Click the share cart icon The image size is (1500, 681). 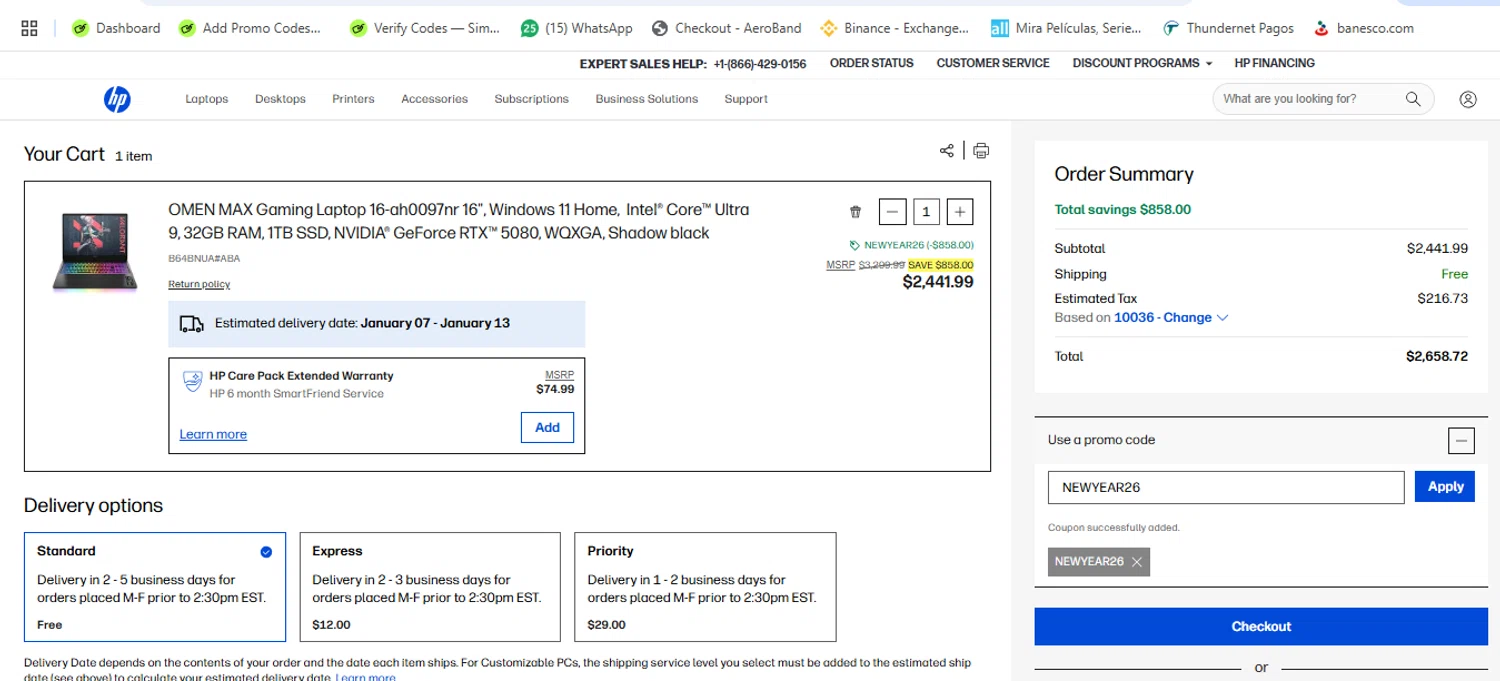click(x=946, y=151)
